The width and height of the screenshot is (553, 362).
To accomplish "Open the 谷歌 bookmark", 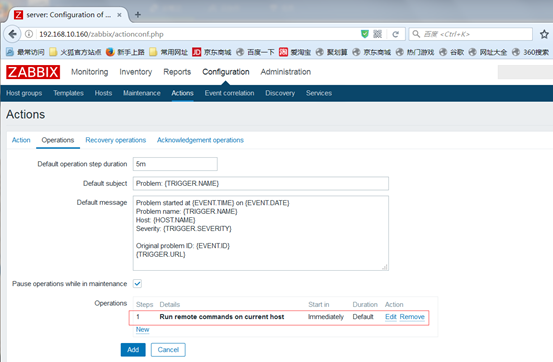I will [451, 52].
